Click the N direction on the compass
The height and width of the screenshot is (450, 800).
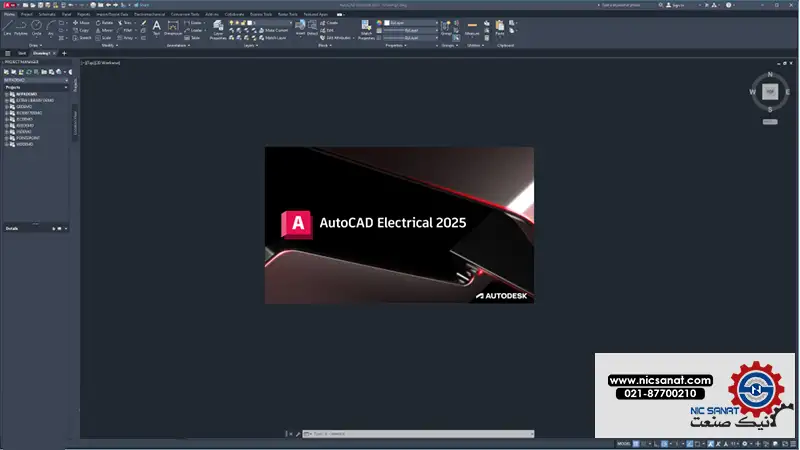coord(770,74)
